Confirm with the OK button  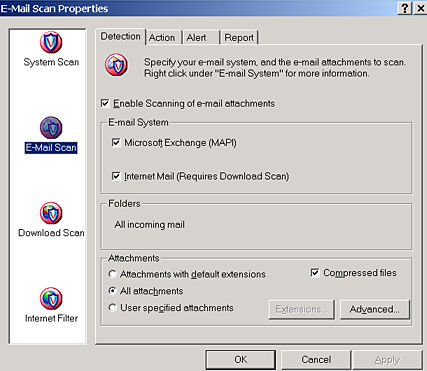pyautogui.click(x=241, y=360)
